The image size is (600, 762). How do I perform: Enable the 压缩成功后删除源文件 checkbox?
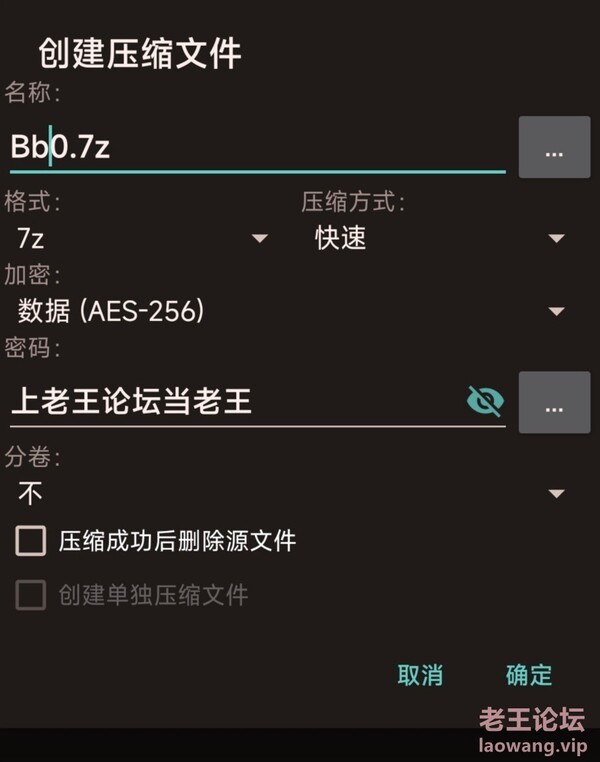pyautogui.click(x=31, y=540)
